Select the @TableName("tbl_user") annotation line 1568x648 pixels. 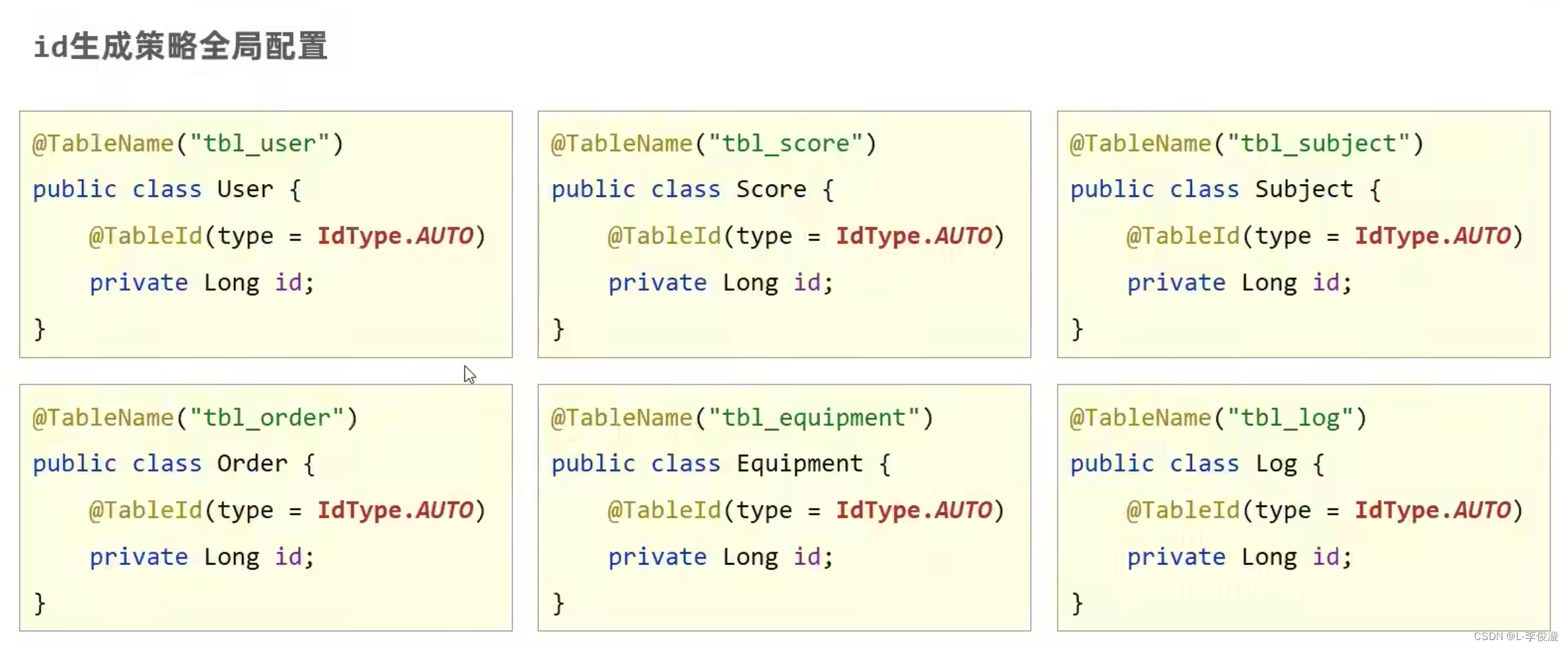[x=188, y=144]
